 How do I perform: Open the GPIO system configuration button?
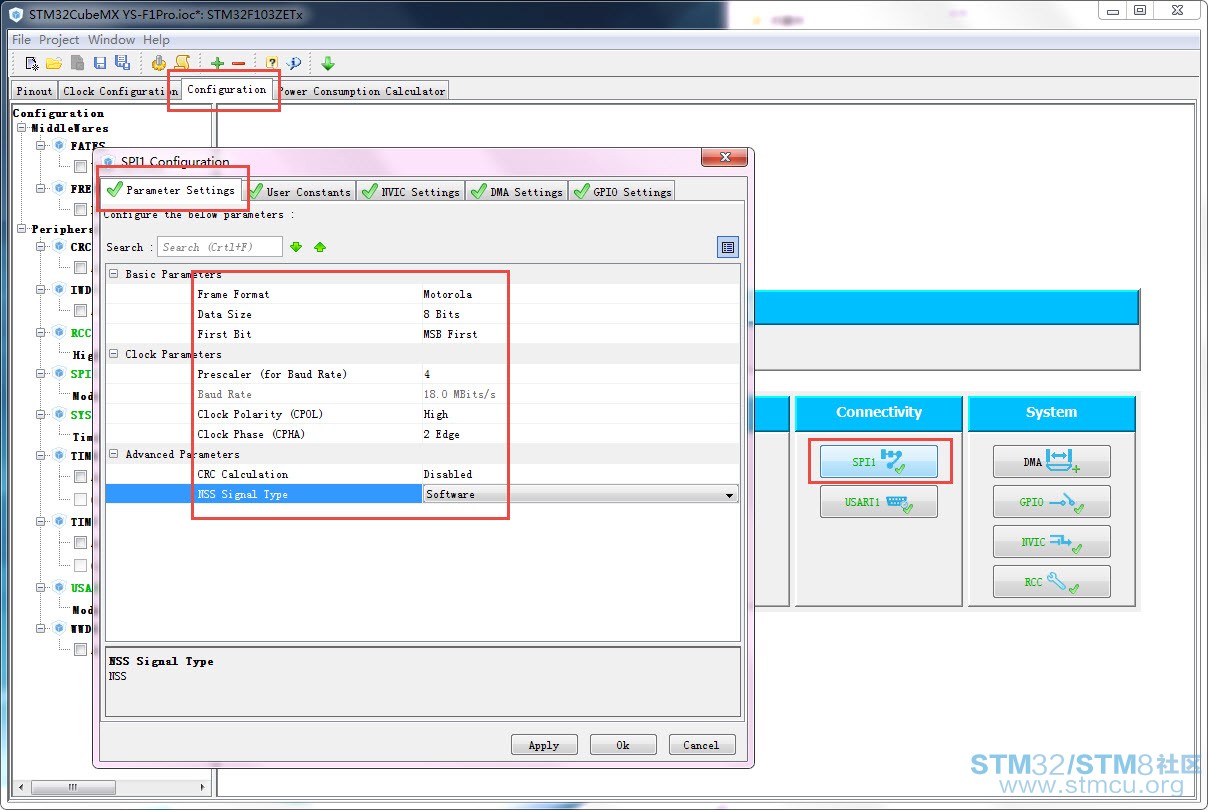(1052, 502)
